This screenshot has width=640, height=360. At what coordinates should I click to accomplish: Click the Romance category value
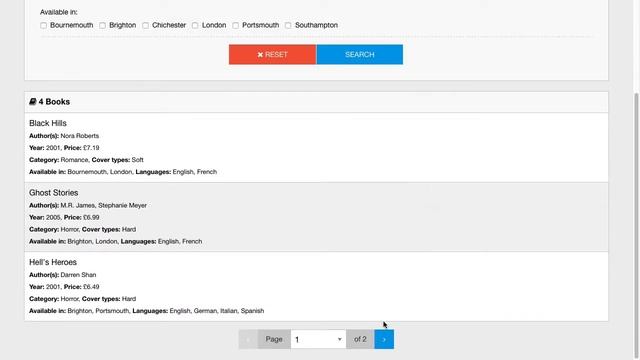coord(74,160)
